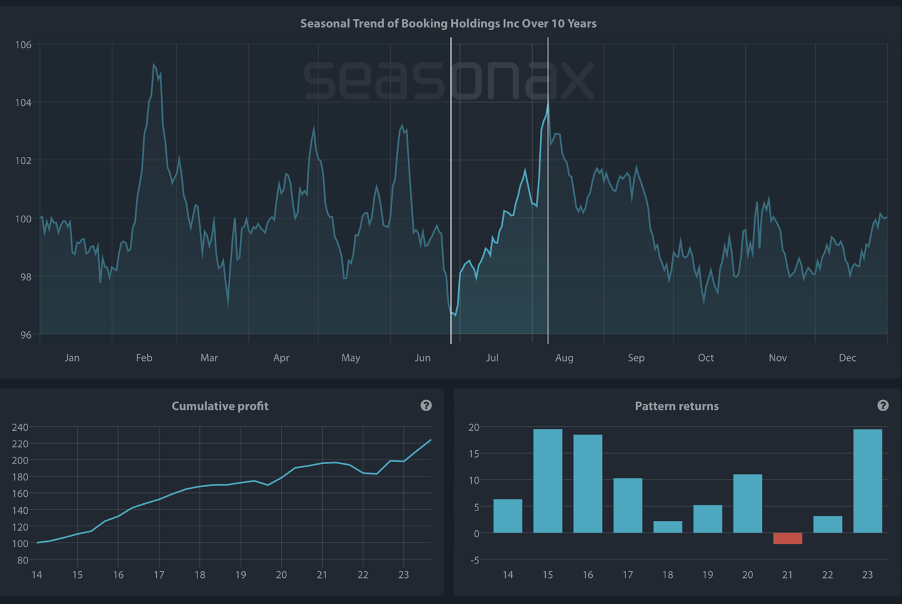Select the red negative bar for year 21
This screenshot has width=902, height=604.
(x=788, y=538)
